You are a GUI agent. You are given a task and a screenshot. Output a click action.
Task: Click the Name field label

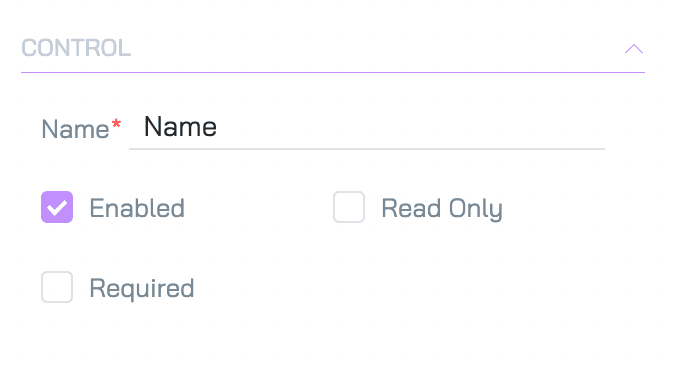click(x=75, y=129)
